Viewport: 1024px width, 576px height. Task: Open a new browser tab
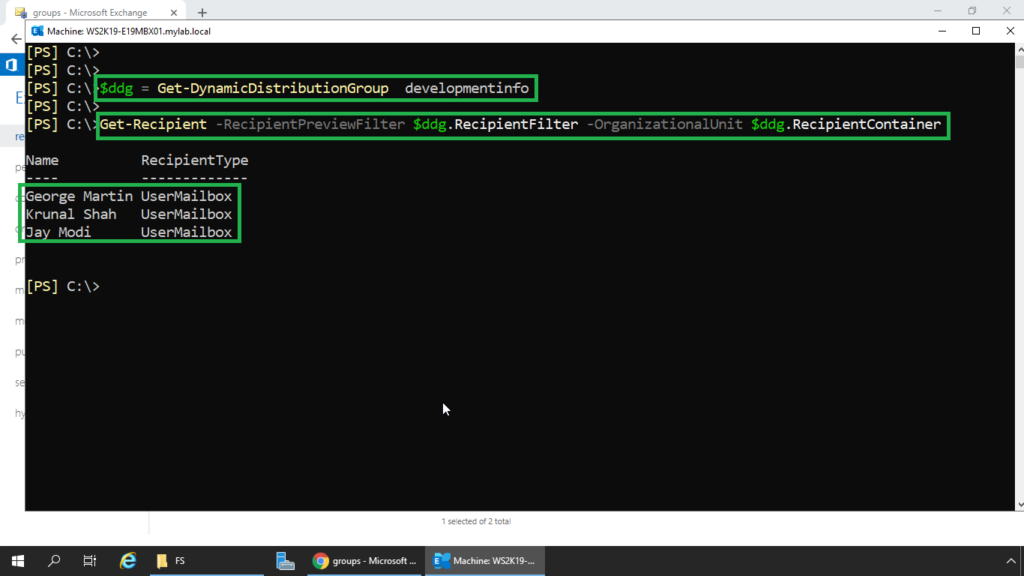202,12
